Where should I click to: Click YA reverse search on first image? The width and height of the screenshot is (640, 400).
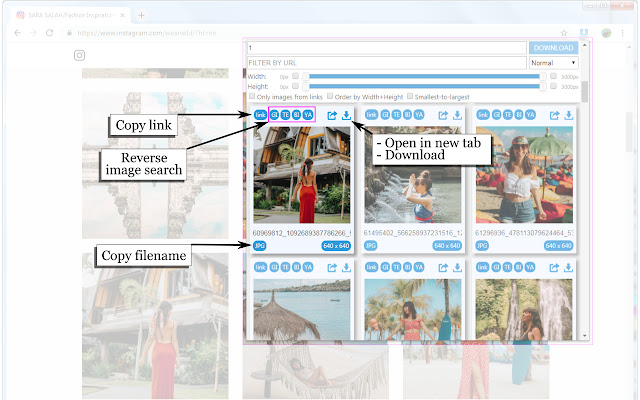click(x=308, y=115)
